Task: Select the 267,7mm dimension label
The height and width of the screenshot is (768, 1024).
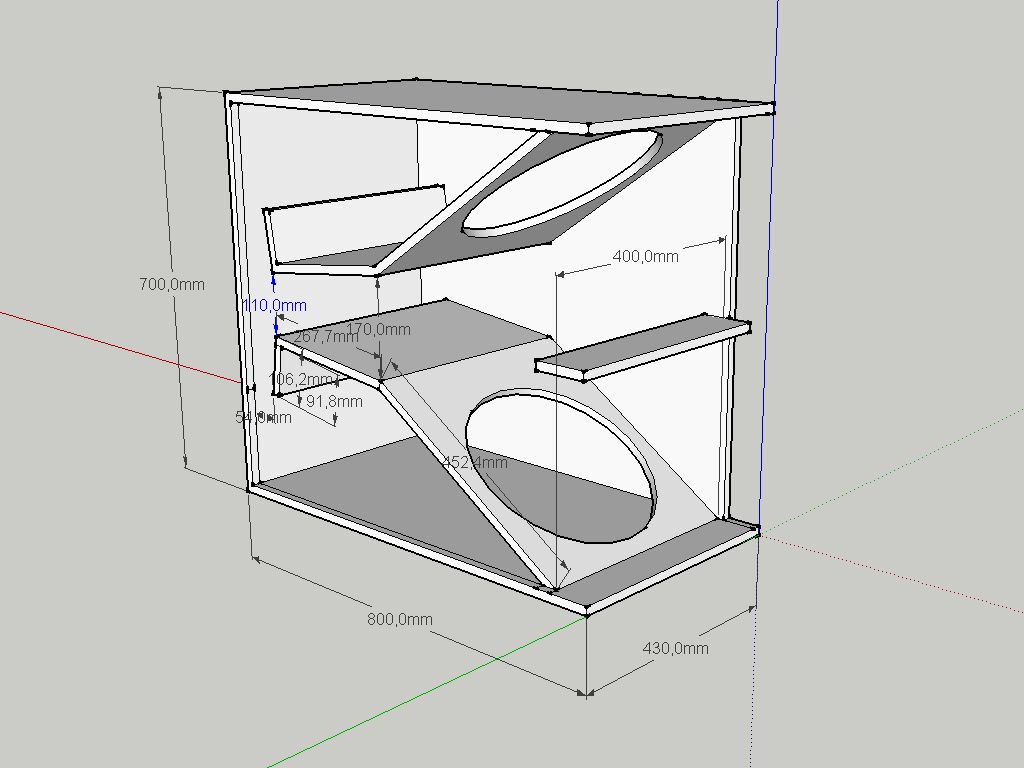Action: [x=326, y=336]
